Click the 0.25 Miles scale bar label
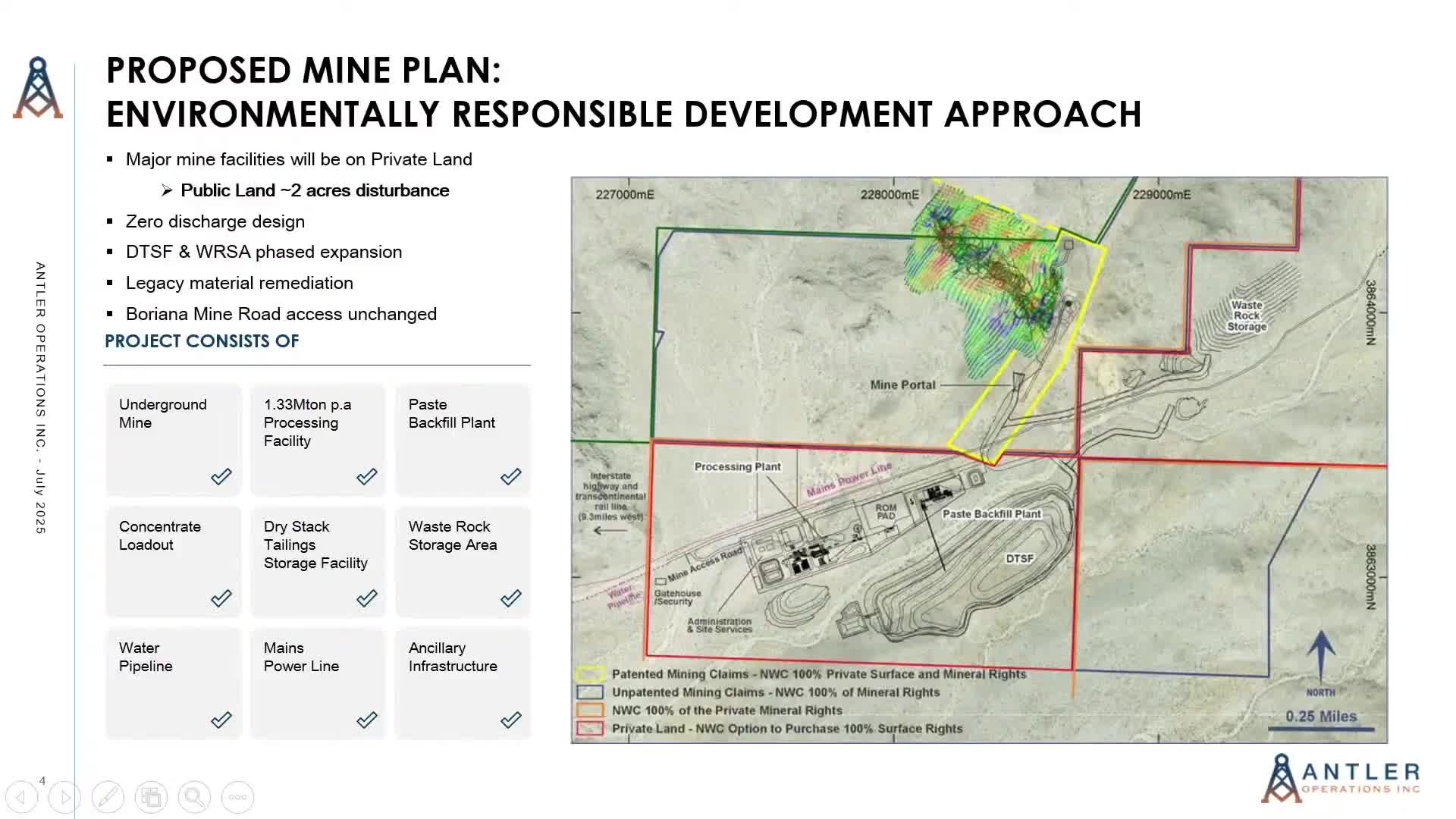The image size is (1456, 819). 1321,716
